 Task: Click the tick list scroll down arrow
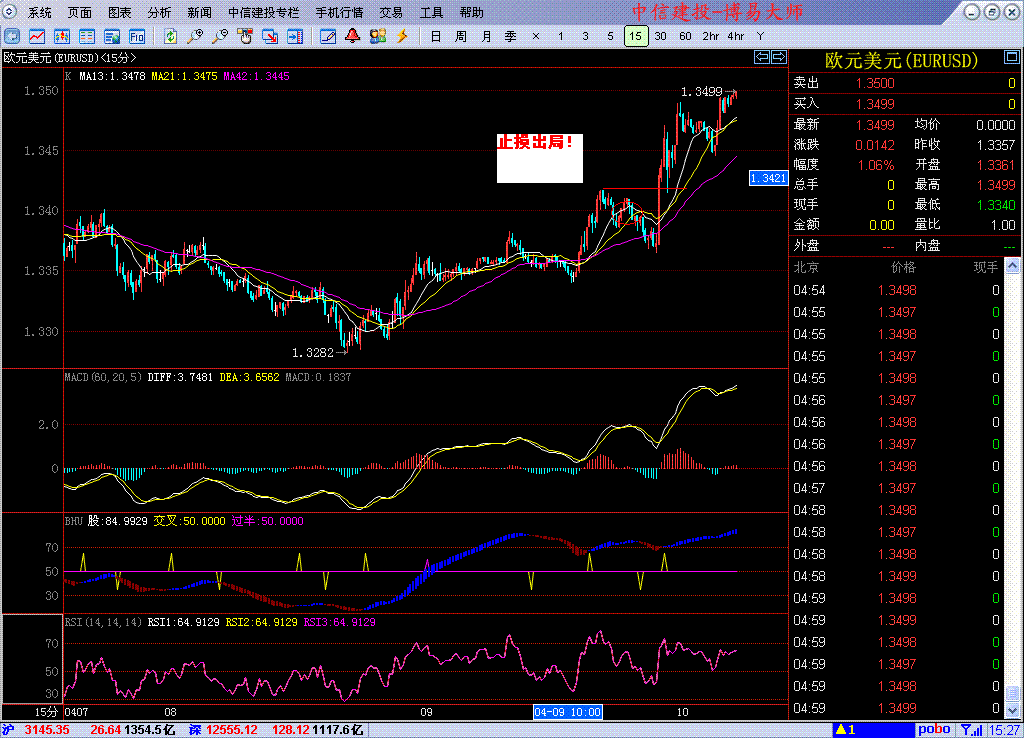1012,711
